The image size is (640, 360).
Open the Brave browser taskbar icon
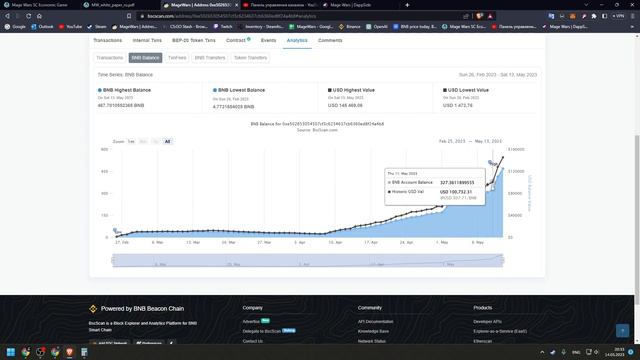[69, 352]
